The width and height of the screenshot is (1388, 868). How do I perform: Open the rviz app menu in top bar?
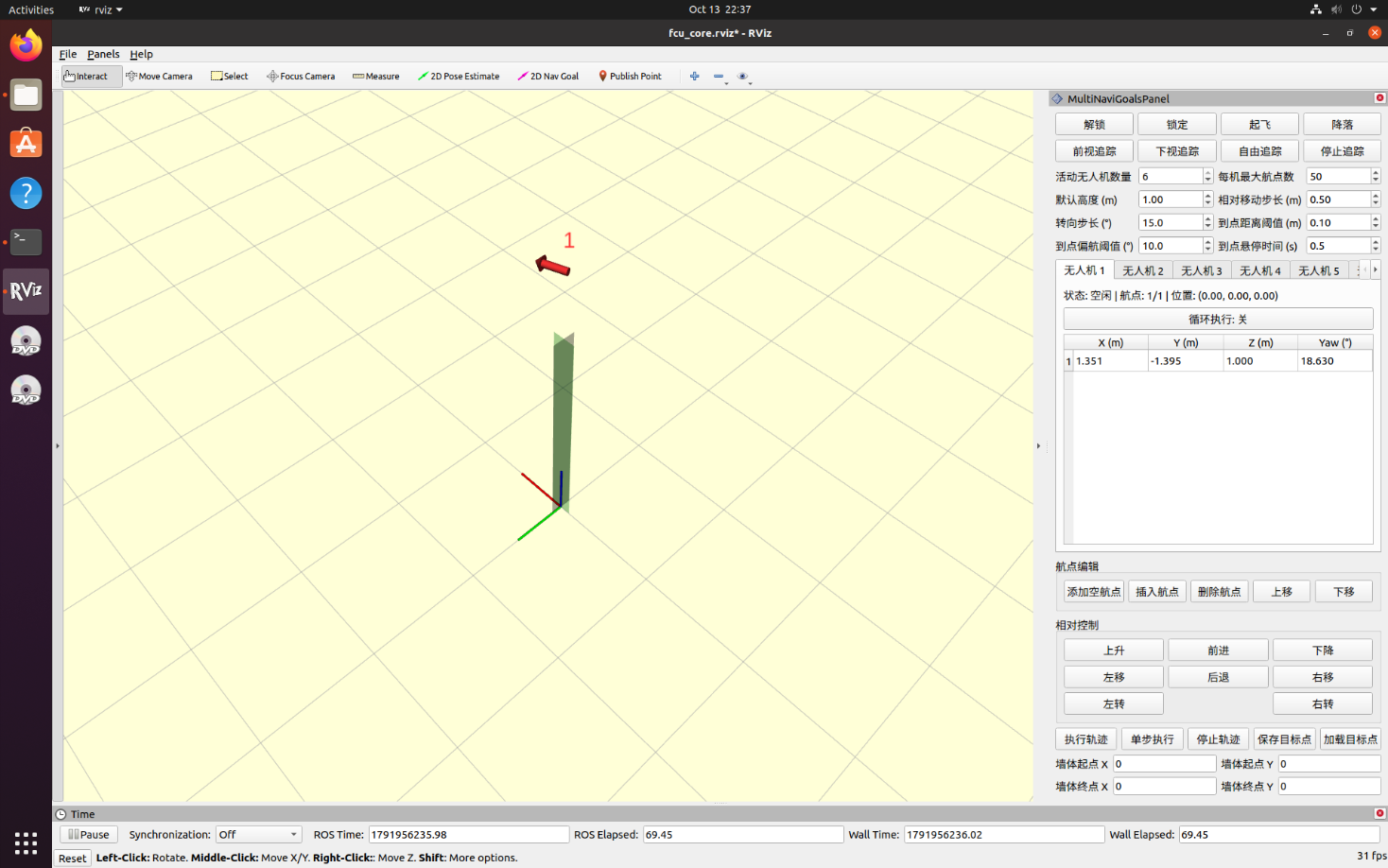[x=101, y=9]
